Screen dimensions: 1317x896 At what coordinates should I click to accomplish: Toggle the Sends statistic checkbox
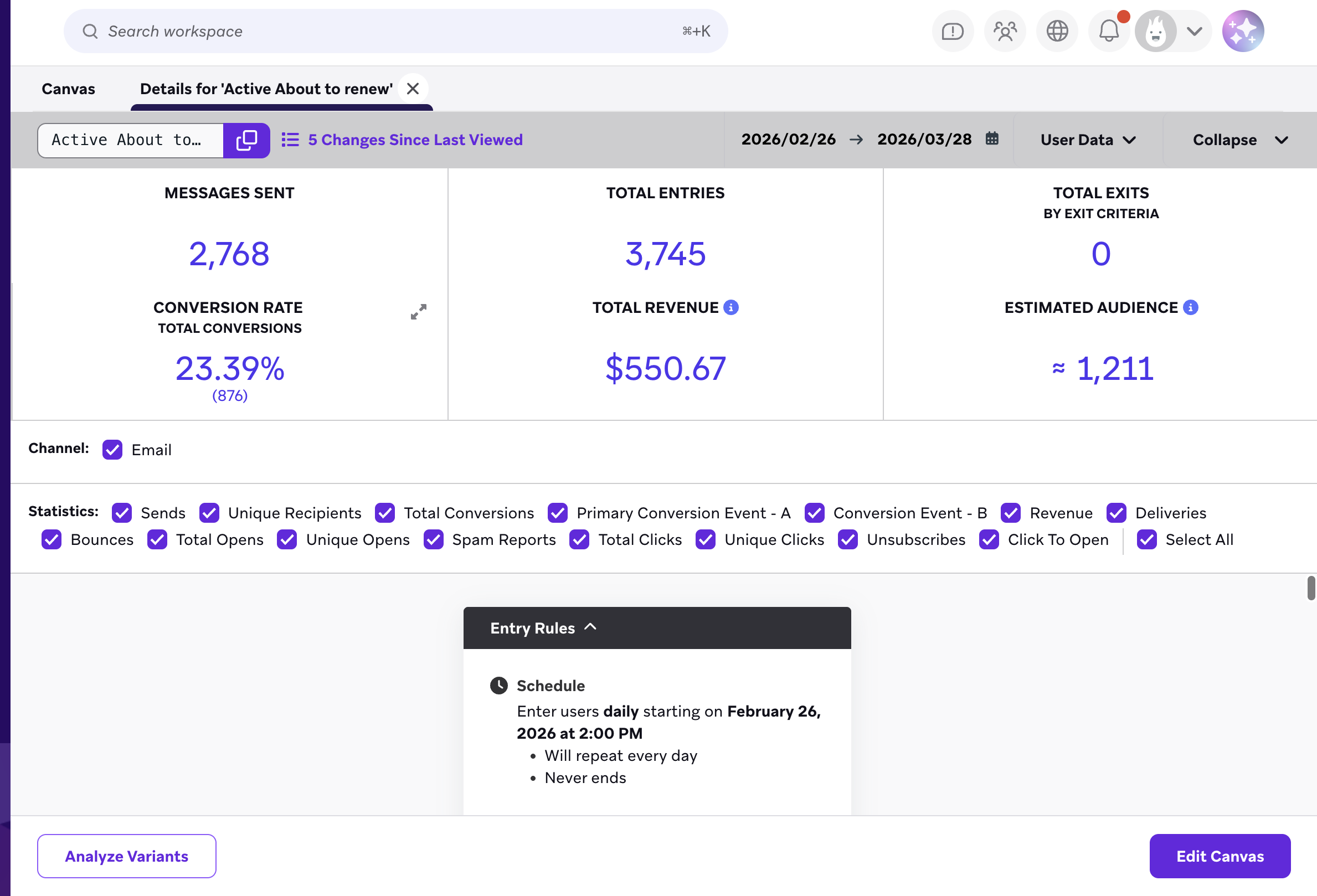[x=122, y=513]
